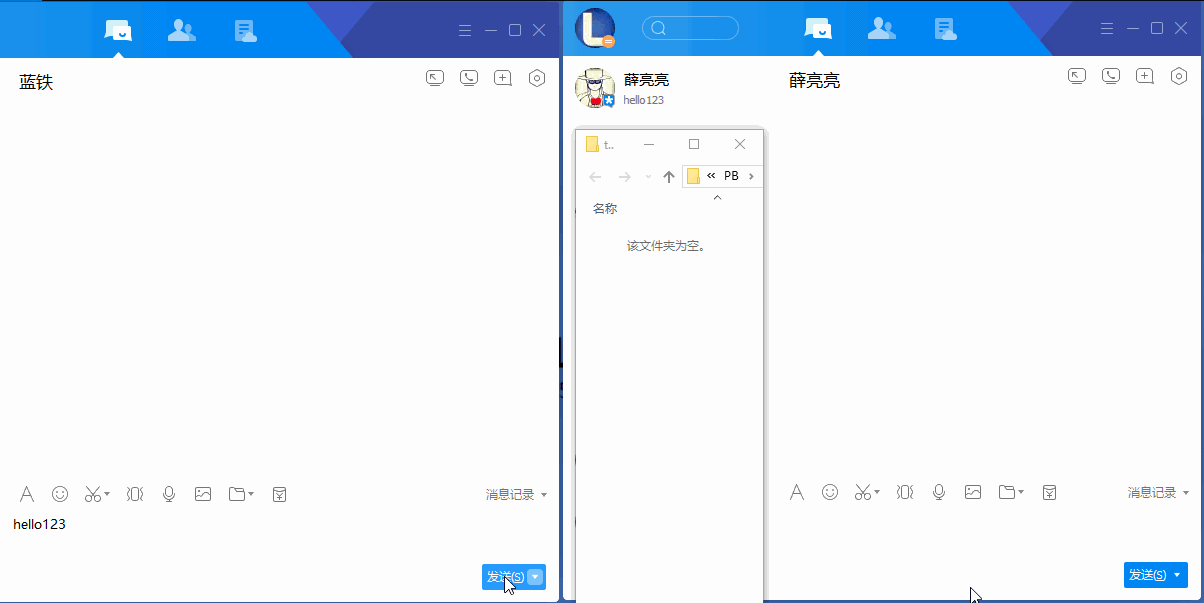Insert a picture in 薛亮亮 chat
The height and width of the screenshot is (603, 1204).
click(973, 492)
